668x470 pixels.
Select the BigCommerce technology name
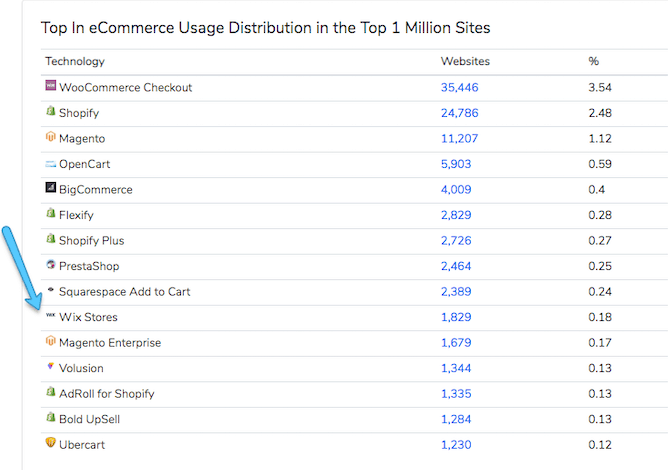pyautogui.click(x=96, y=190)
